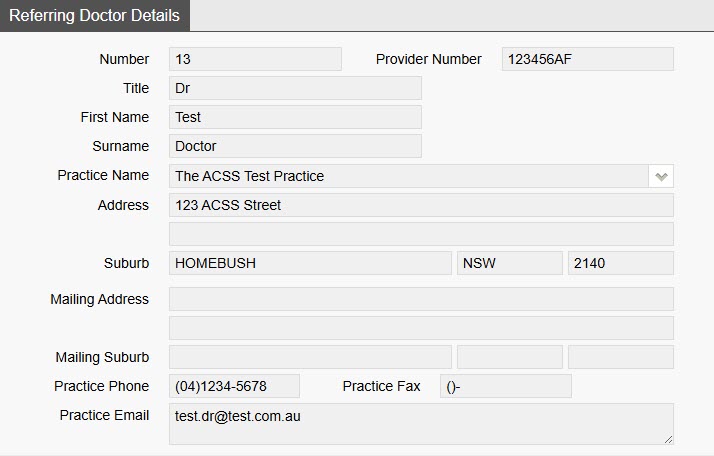714x456 pixels.
Task: Click the state field showing NSW
Action: click(x=510, y=263)
